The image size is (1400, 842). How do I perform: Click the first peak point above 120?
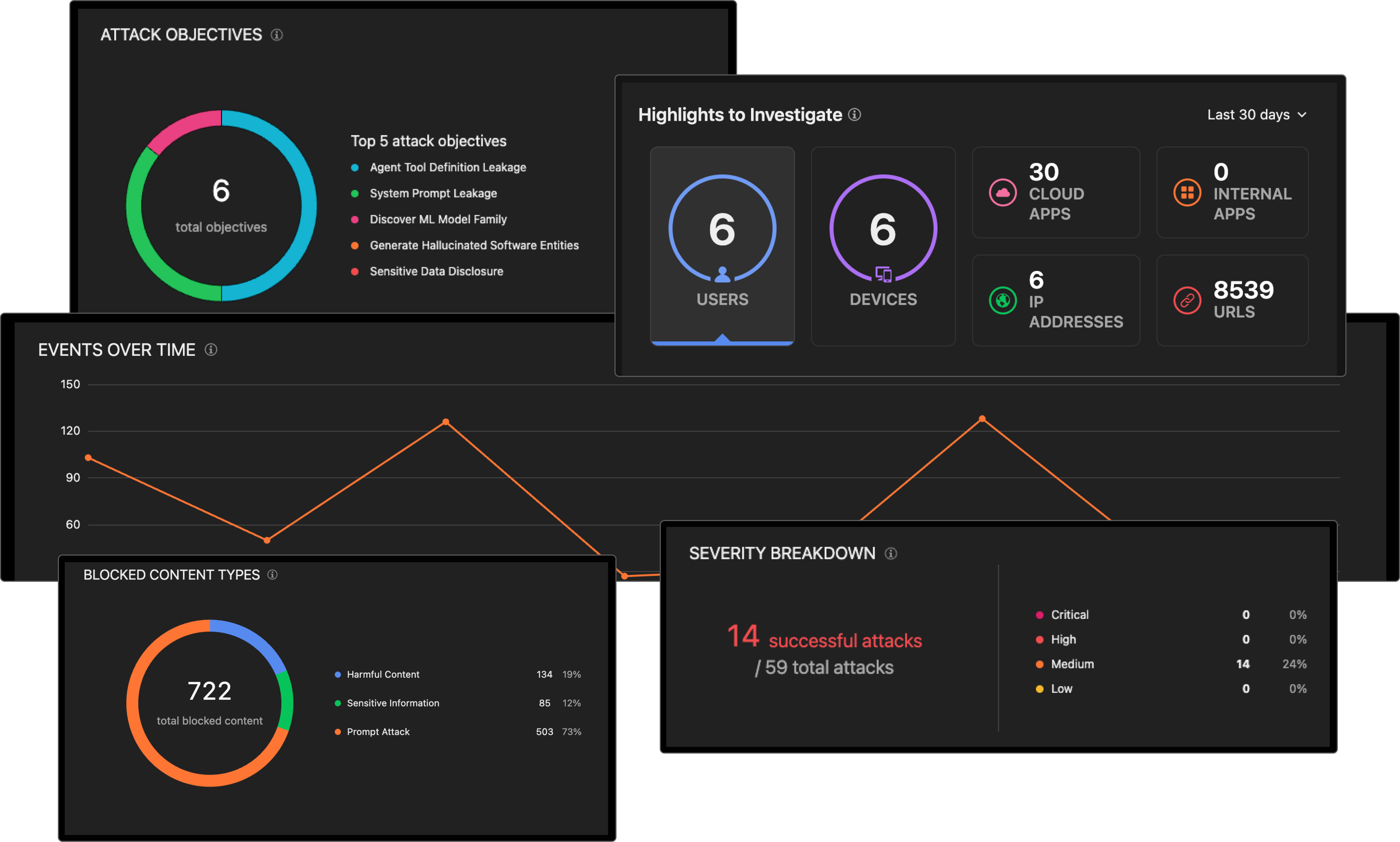point(446,422)
